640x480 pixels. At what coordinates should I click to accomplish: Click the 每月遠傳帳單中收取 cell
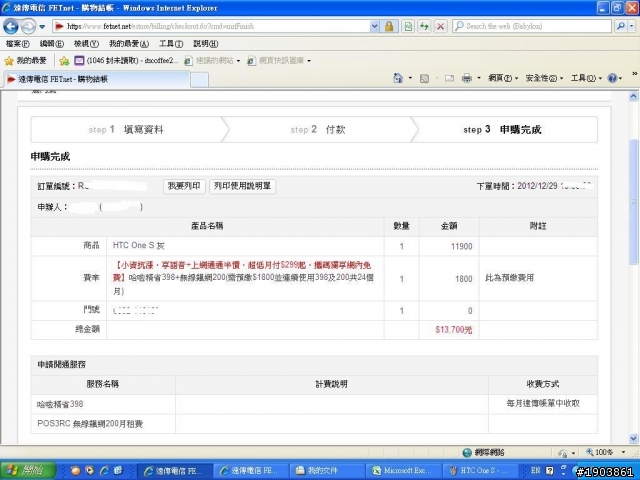pos(543,403)
